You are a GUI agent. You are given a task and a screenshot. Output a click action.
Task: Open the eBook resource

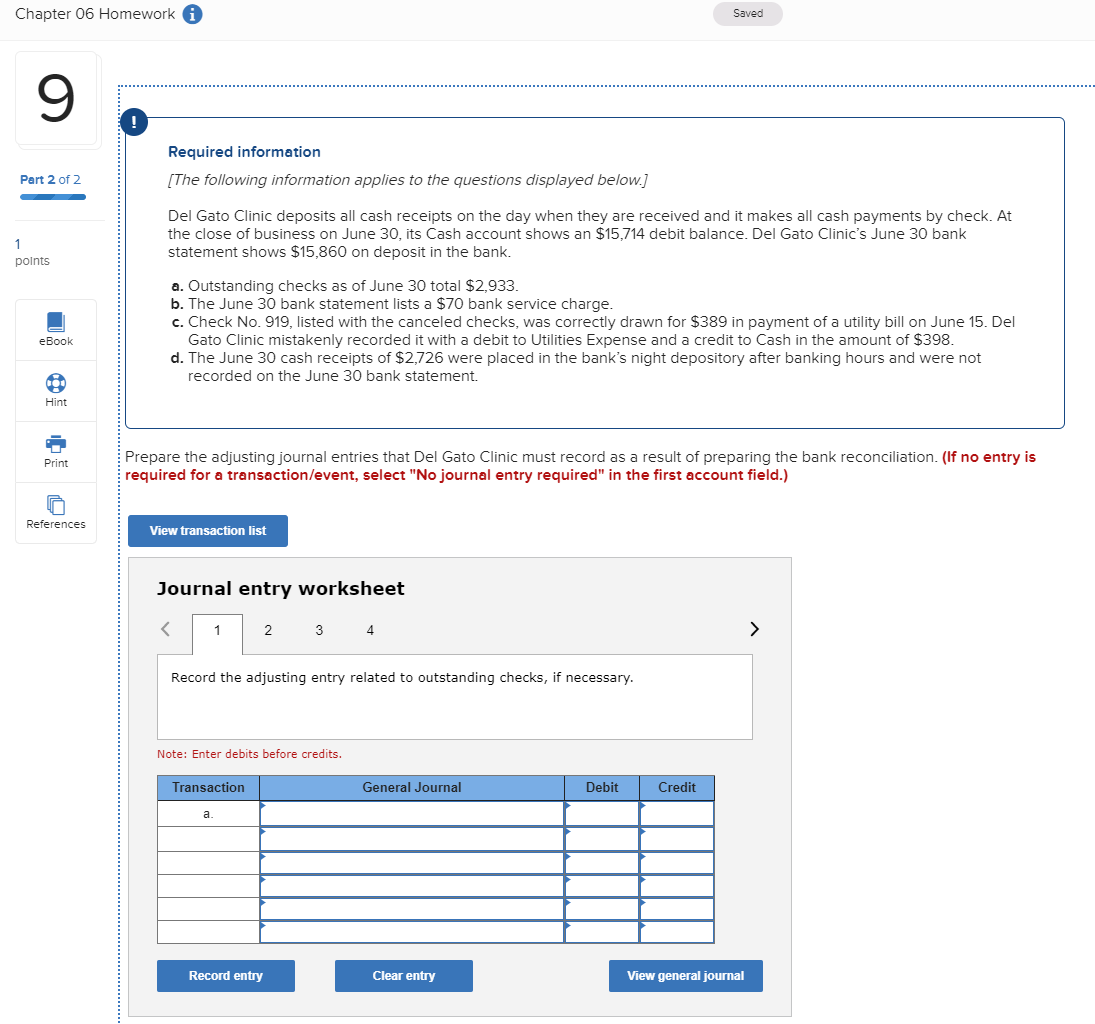(x=55, y=329)
